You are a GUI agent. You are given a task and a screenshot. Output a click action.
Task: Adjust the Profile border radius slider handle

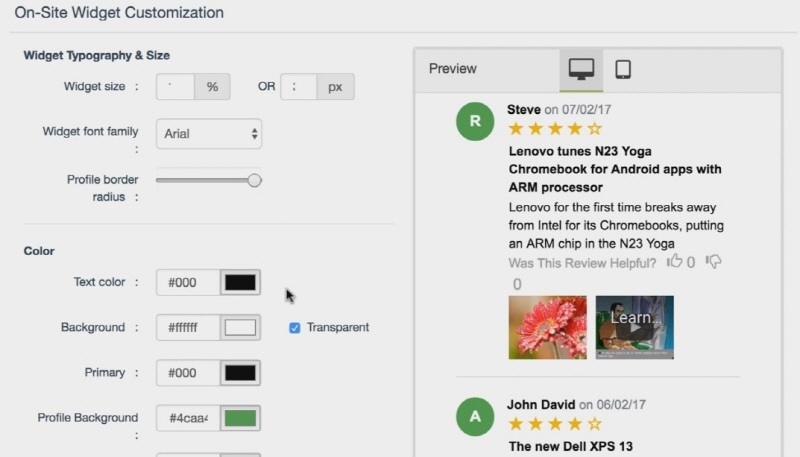click(254, 180)
